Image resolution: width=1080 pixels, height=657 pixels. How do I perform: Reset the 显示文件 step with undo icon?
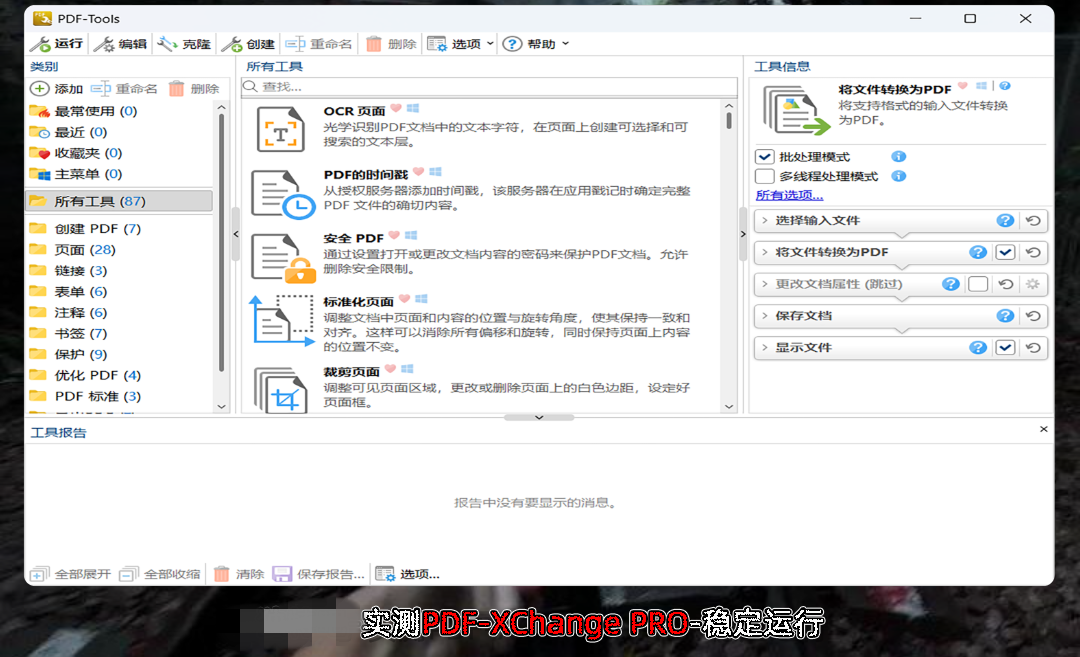point(1033,347)
